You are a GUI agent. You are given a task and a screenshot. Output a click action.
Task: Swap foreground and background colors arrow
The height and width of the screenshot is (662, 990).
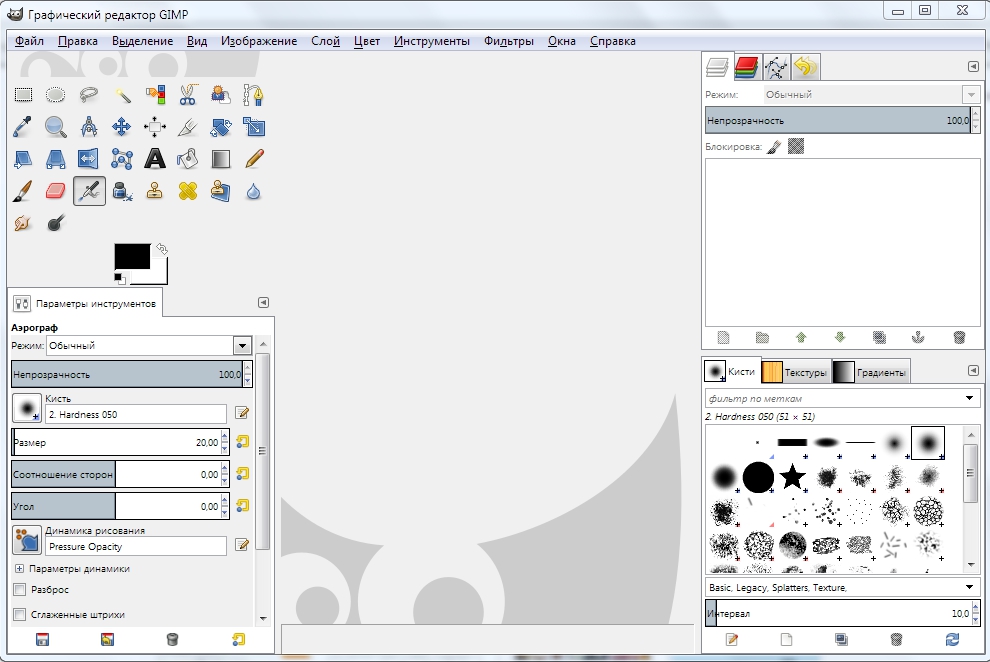pos(162,249)
